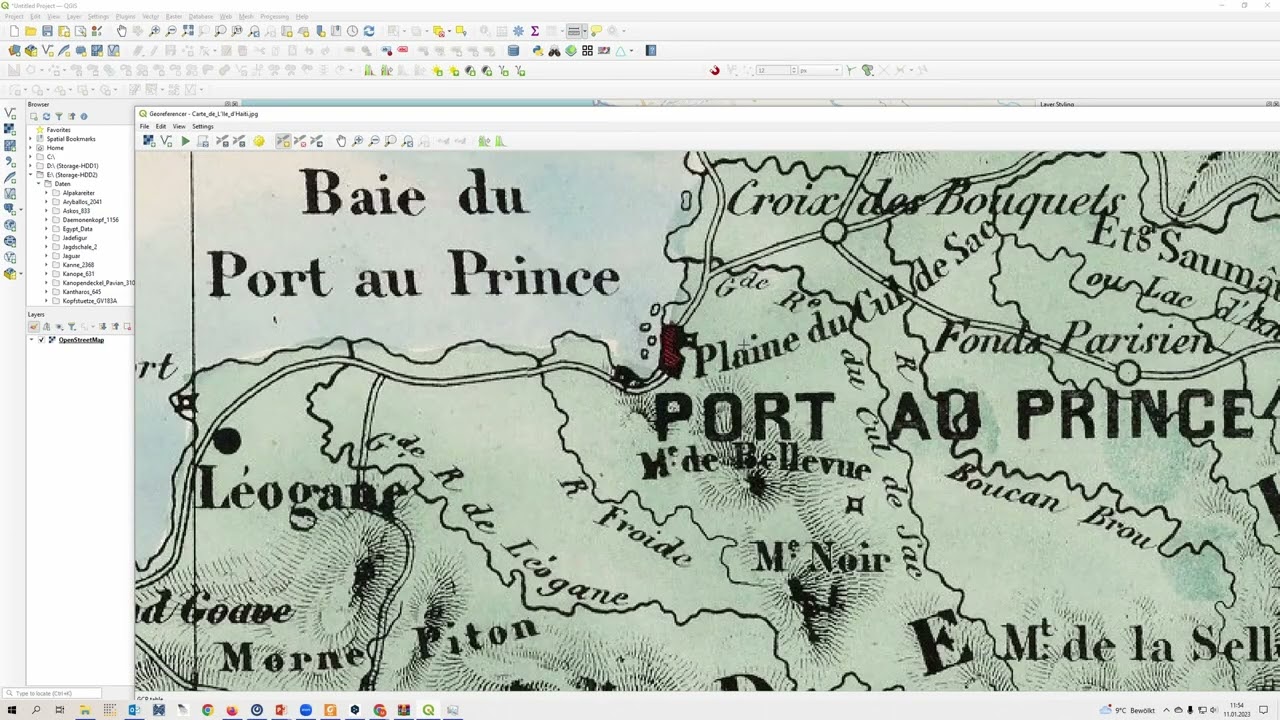The height and width of the screenshot is (720, 1280).
Task: Expand the Egypt_Data folder
Action: coord(47,229)
